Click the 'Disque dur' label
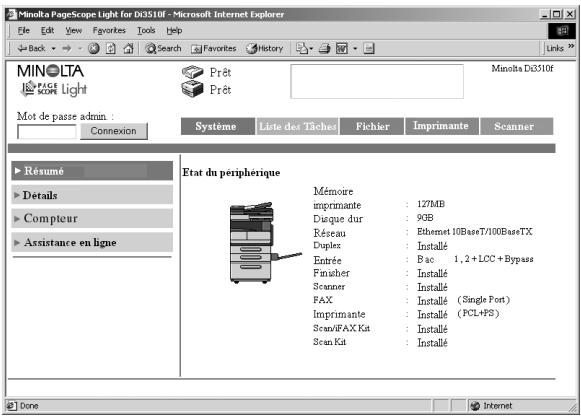This screenshot has height=417, width=581. (x=338, y=219)
